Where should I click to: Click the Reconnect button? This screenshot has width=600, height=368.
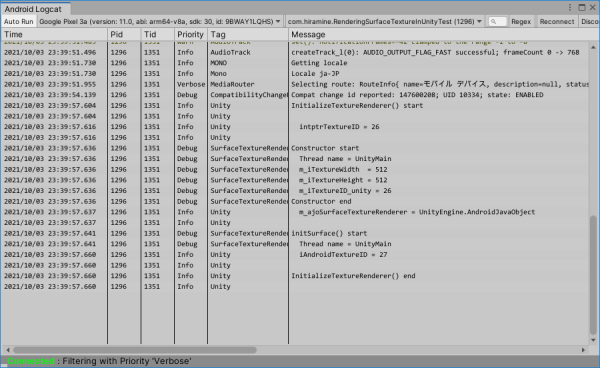point(557,21)
